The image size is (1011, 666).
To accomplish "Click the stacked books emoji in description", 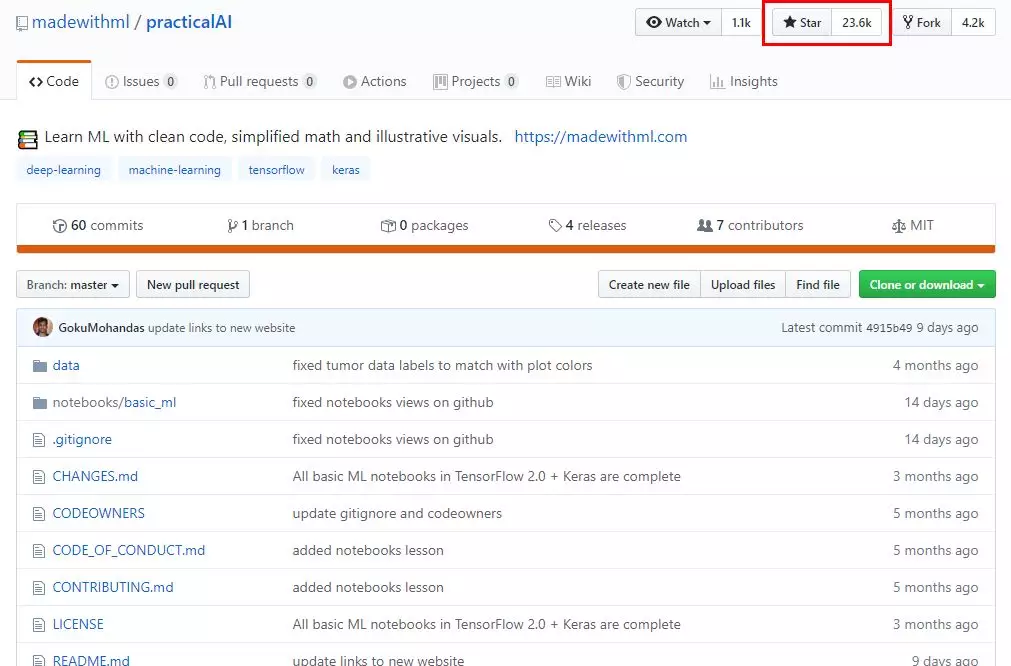I will (x=28, y=139).
